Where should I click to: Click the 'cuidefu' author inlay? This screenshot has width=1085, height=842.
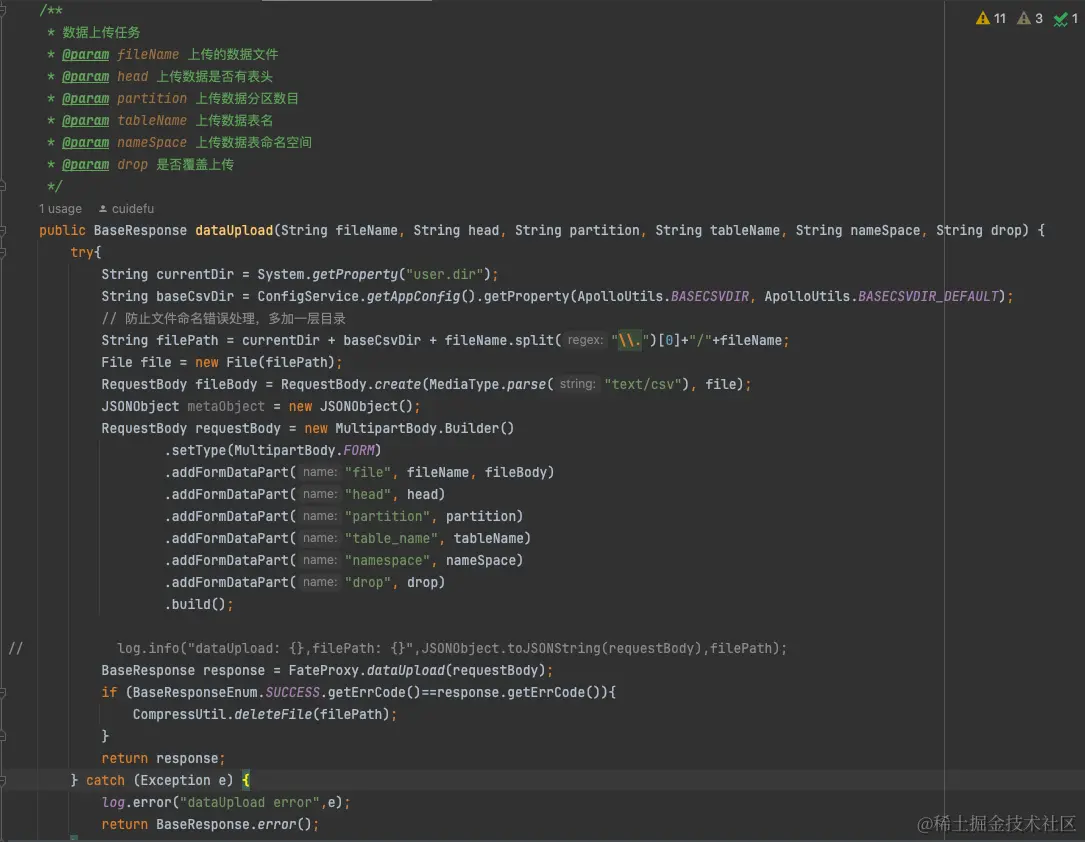(133, 209)
